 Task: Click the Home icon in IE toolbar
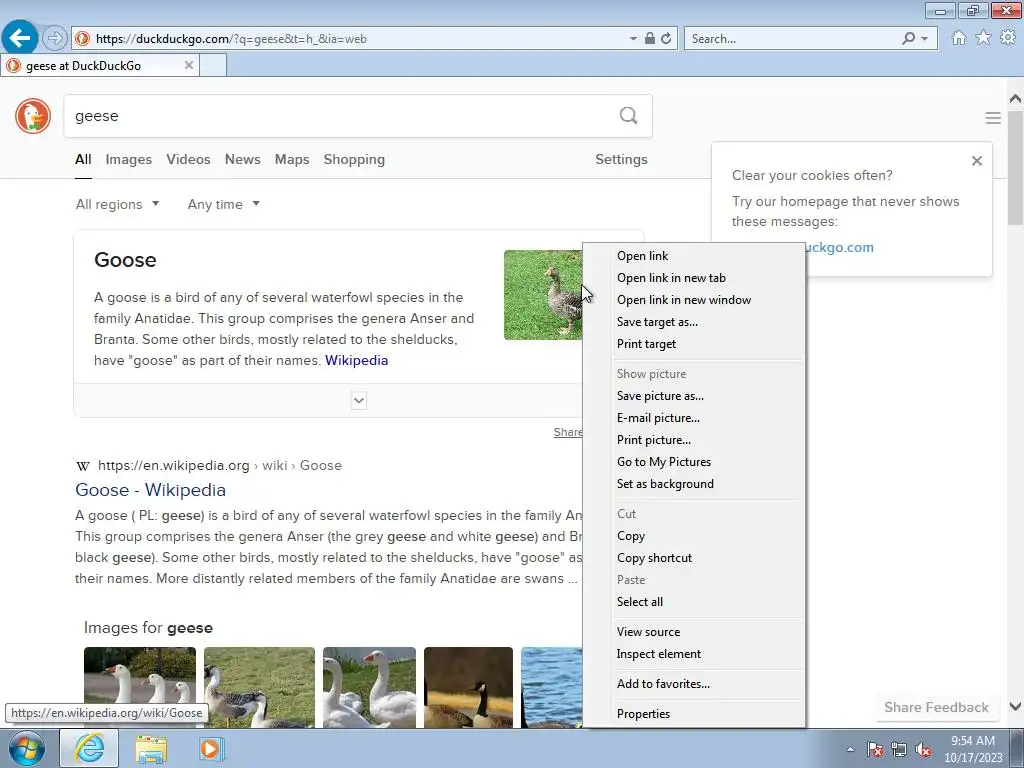959,38
